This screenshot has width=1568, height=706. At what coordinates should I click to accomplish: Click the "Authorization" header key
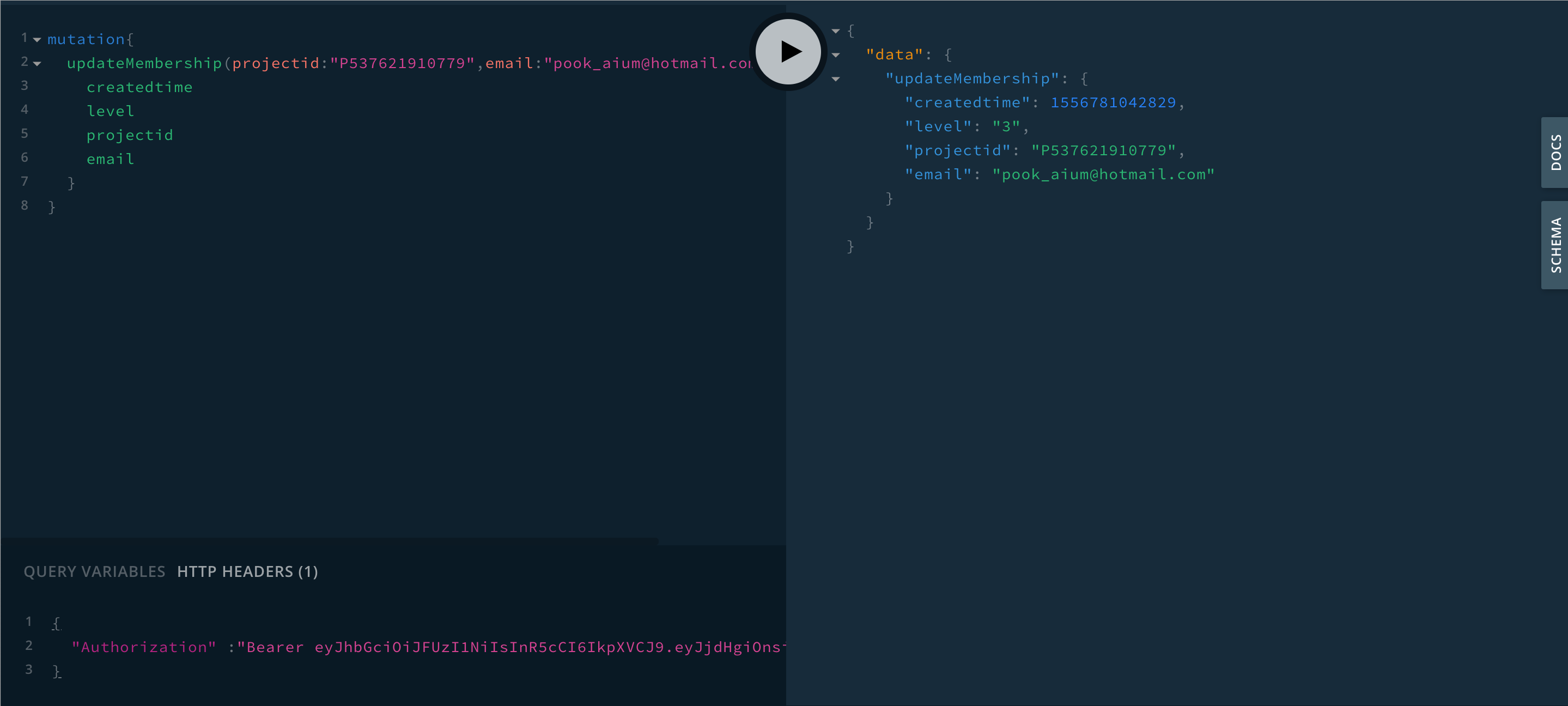144,647
